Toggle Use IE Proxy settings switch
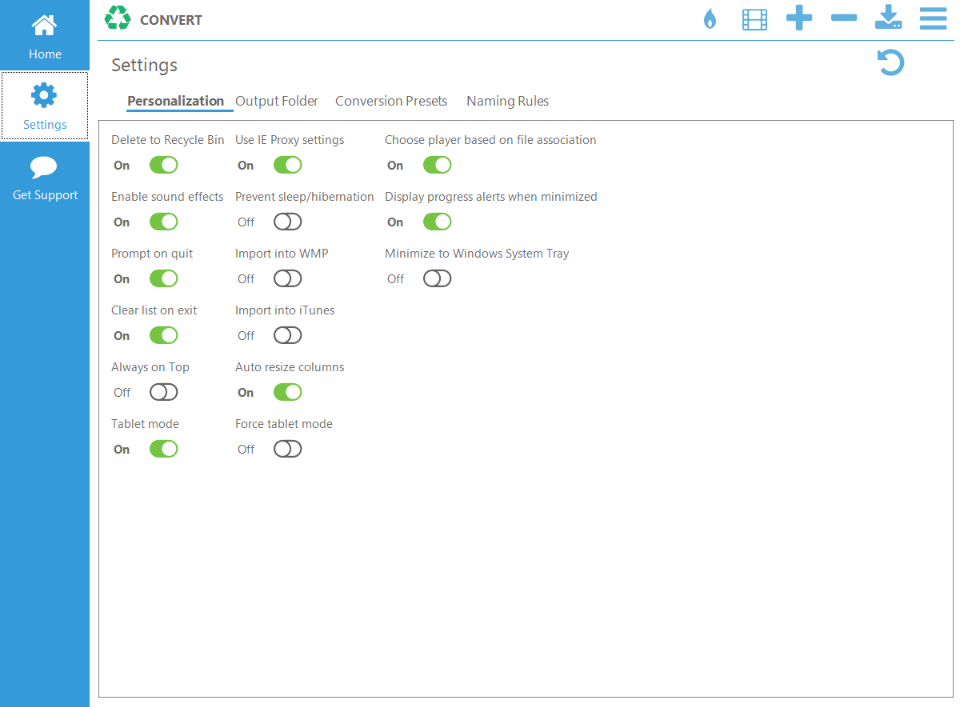The width and height of the screenshot is (963, 707). 288,165
